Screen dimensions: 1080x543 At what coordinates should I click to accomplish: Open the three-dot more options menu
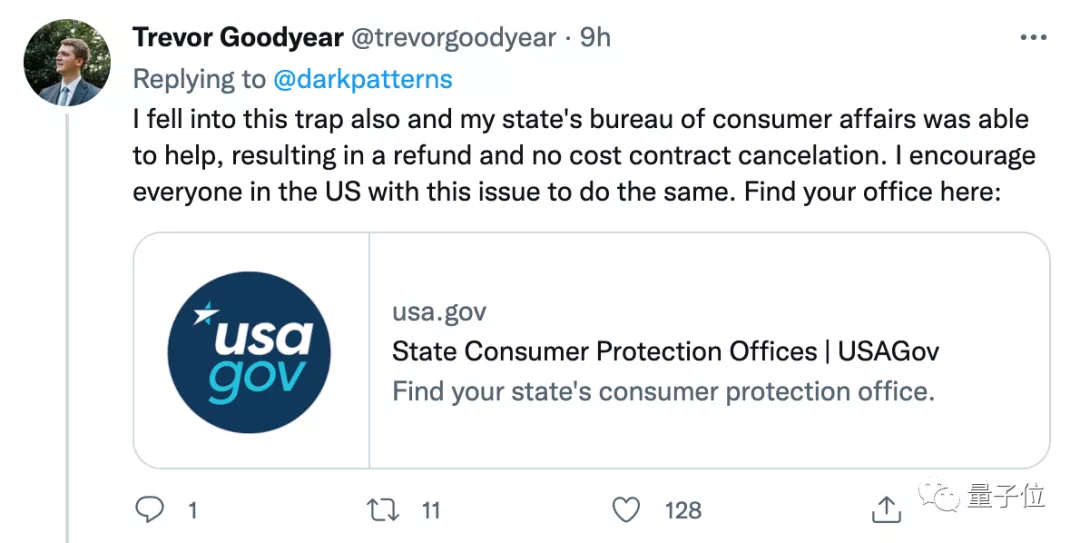(x=1033, y=38)
